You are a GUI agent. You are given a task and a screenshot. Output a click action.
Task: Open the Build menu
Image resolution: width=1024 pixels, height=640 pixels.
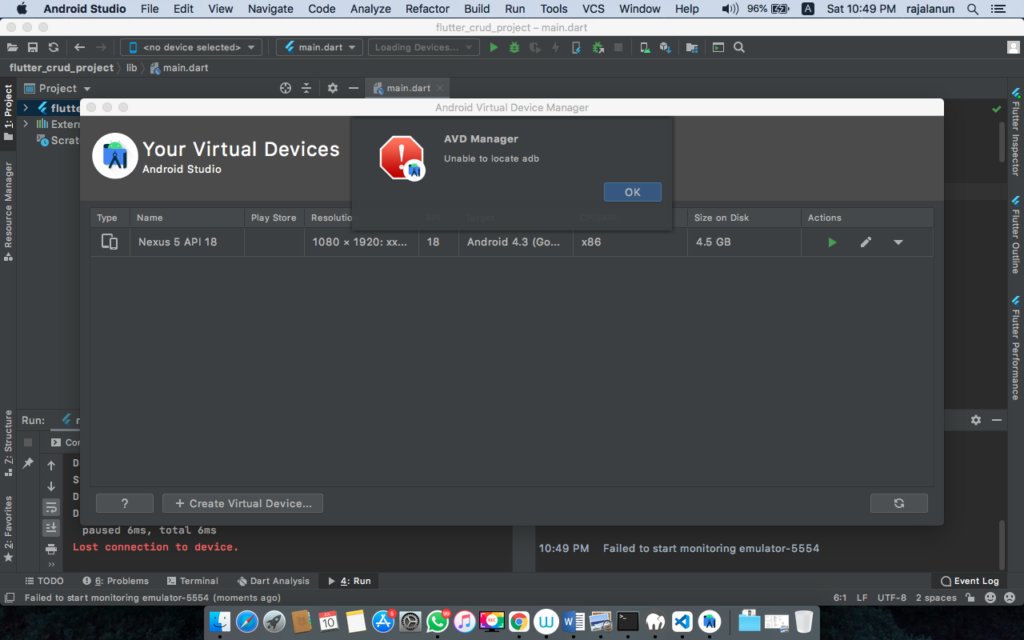(x=476, y=9)
